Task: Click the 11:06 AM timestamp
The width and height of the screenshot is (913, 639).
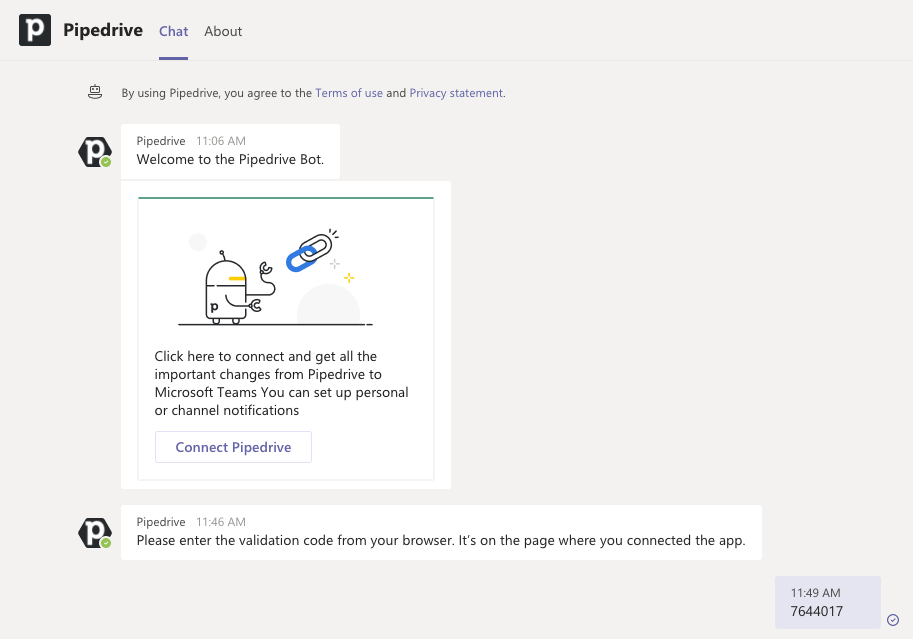Action: click(221, 141)
